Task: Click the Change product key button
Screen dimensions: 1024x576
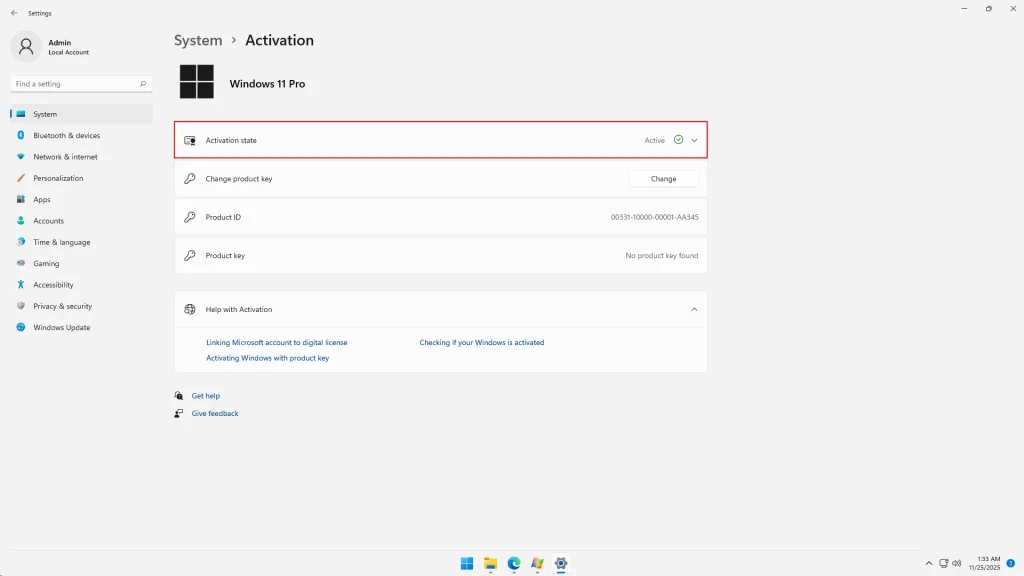Action: (664, 178)
